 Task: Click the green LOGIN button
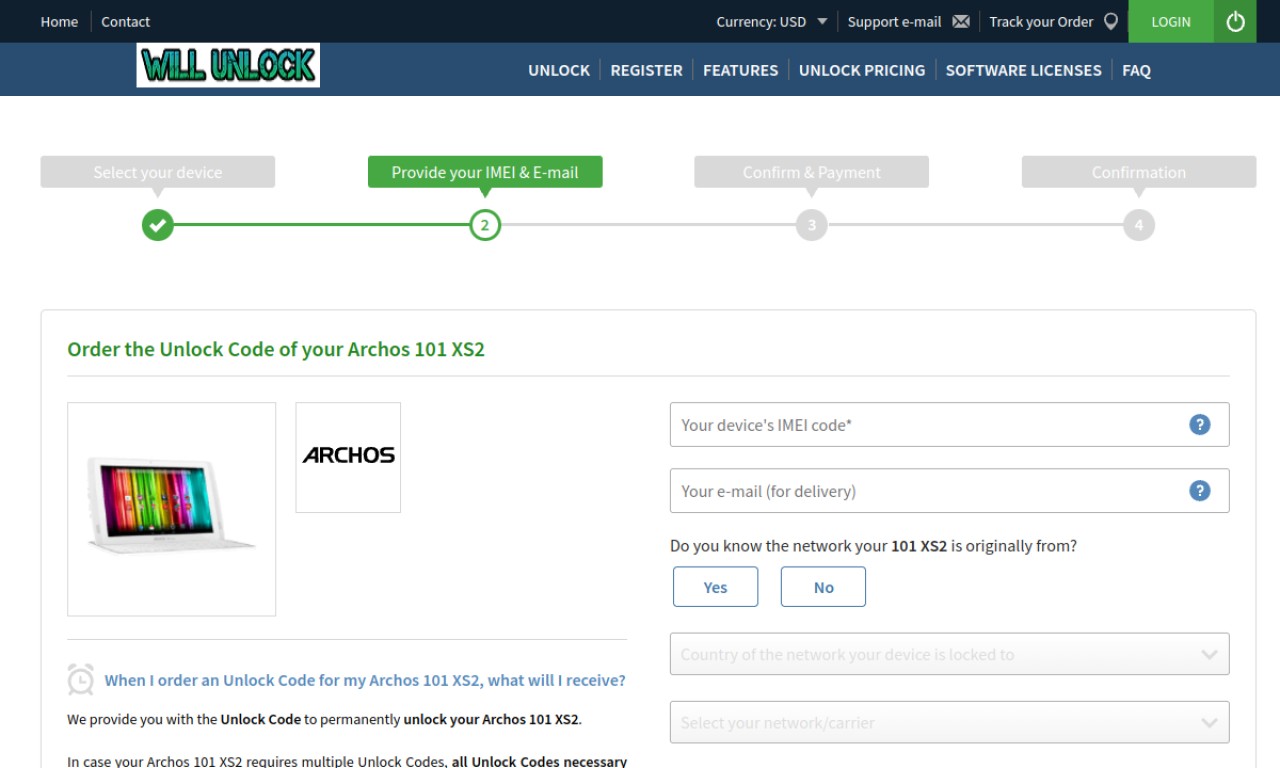click(x=1171, y=21)
